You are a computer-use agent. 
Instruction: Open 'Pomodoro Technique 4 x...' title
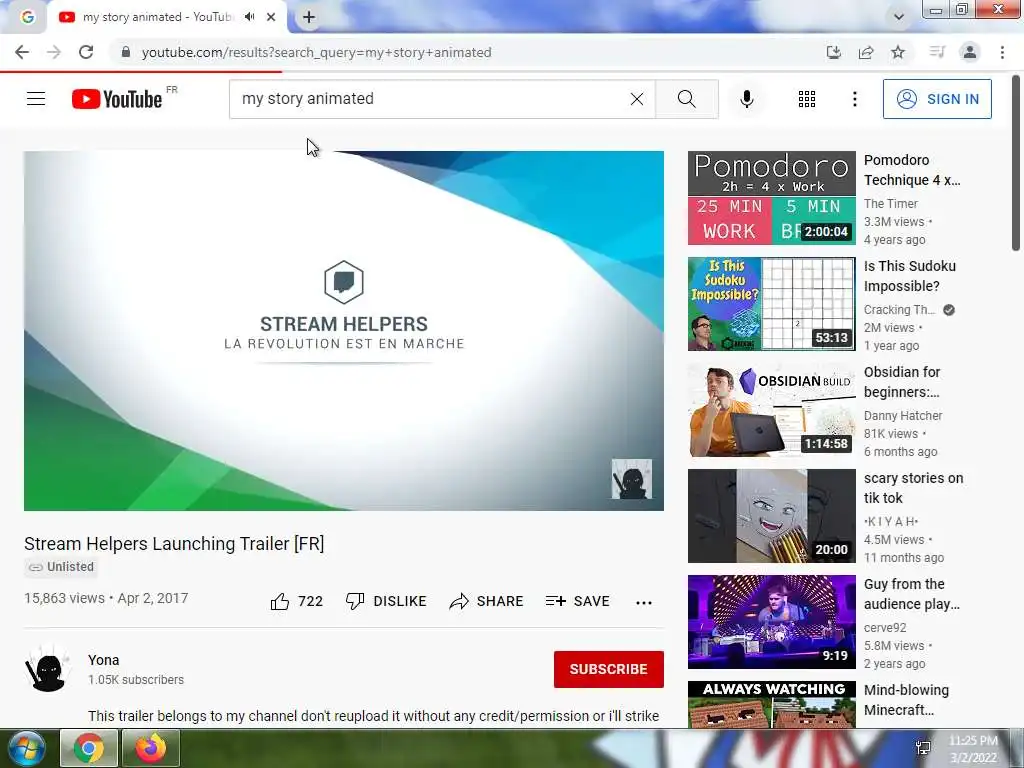[912, 170]
